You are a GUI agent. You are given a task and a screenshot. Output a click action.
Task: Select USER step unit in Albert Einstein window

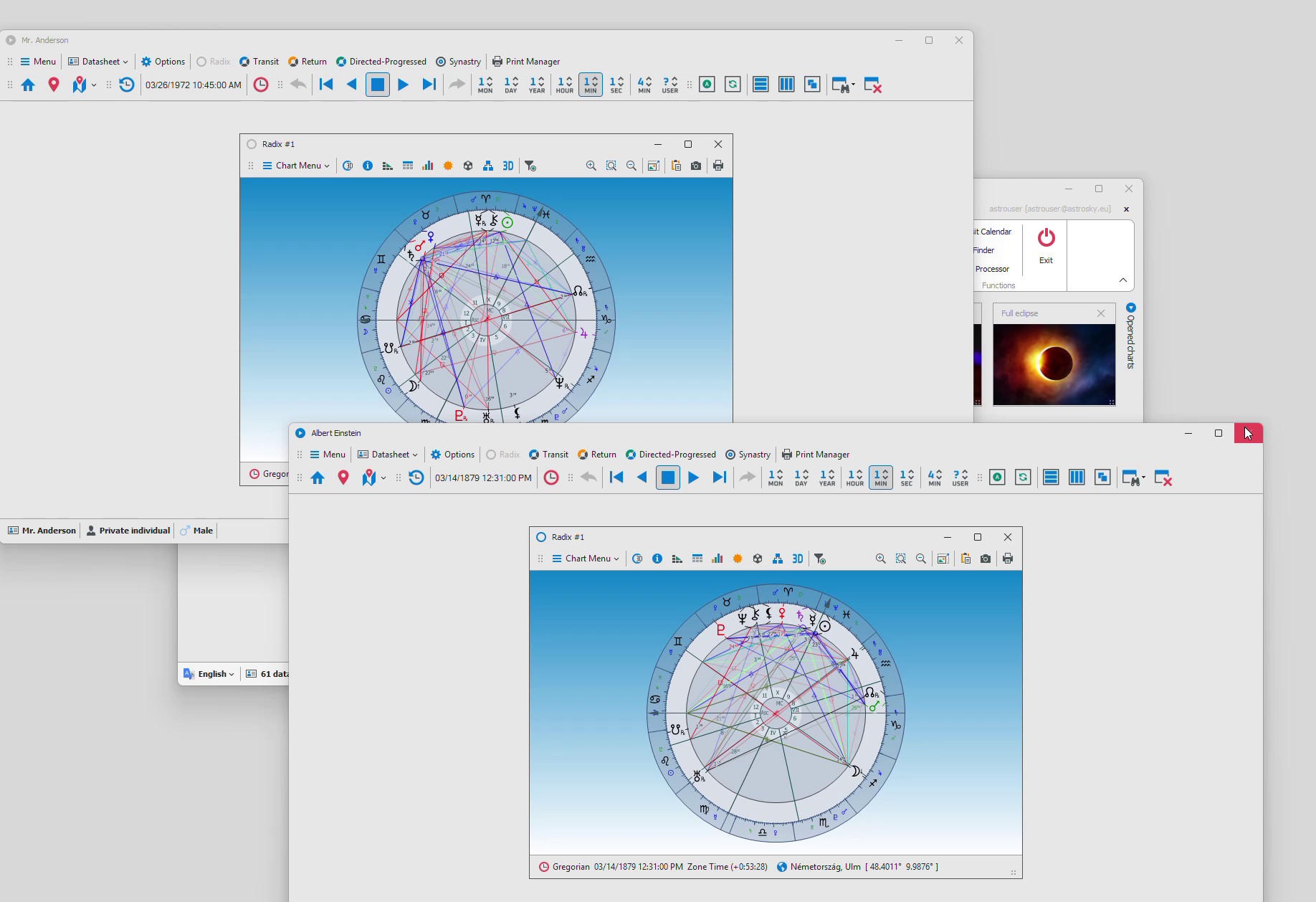tap(960, 478)
